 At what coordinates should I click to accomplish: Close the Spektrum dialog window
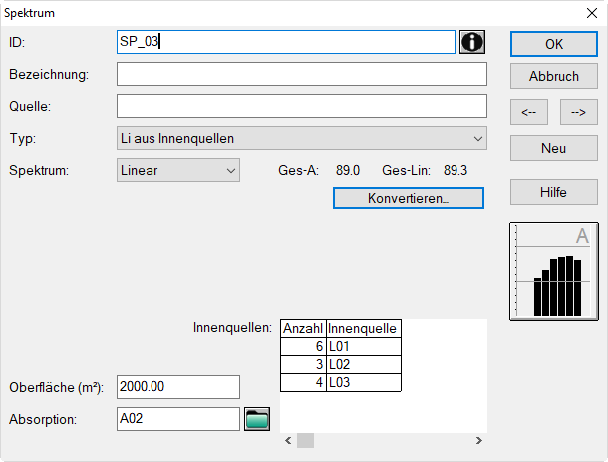coord(592,13)
